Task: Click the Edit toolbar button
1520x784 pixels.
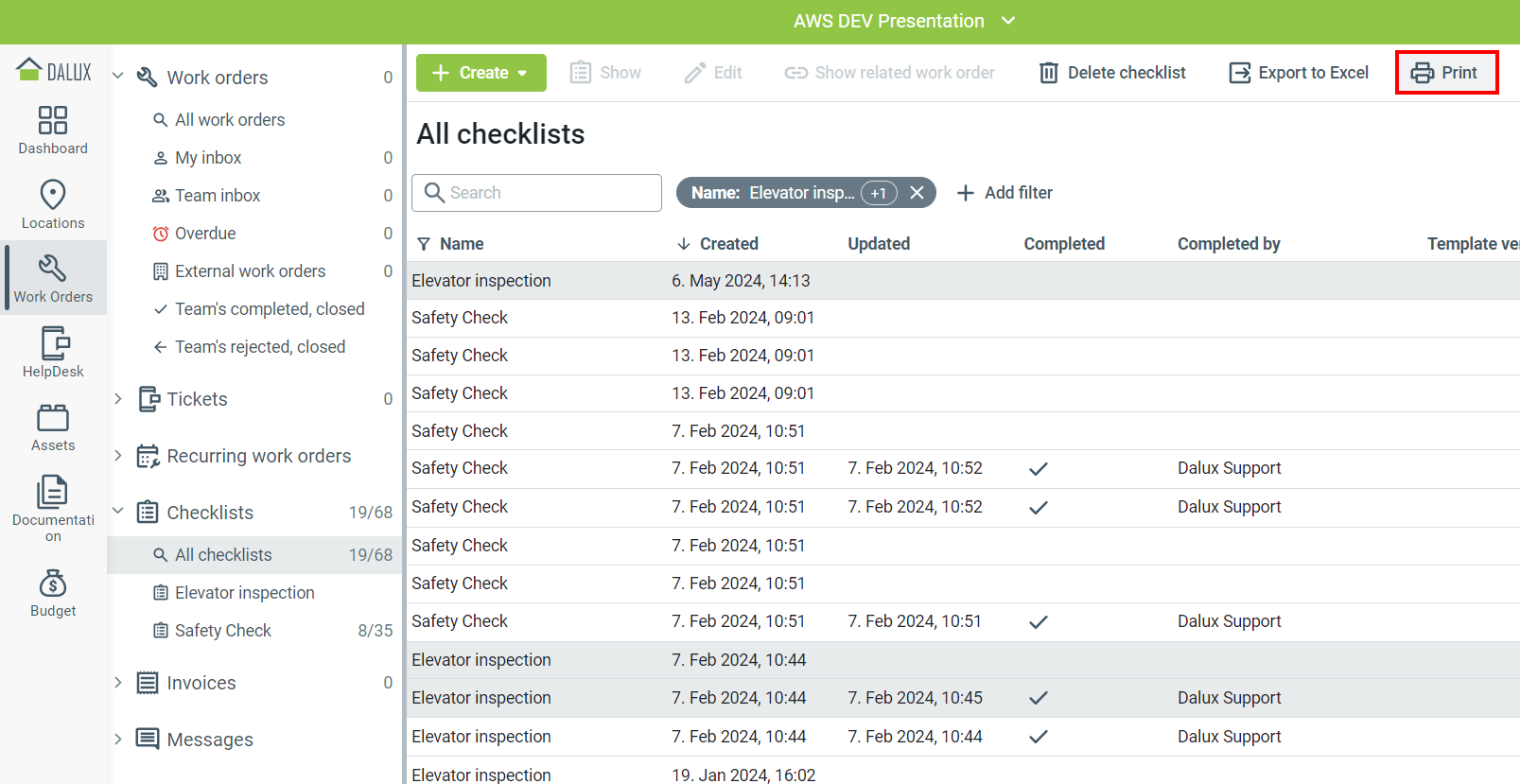Action: click(713, 73)
